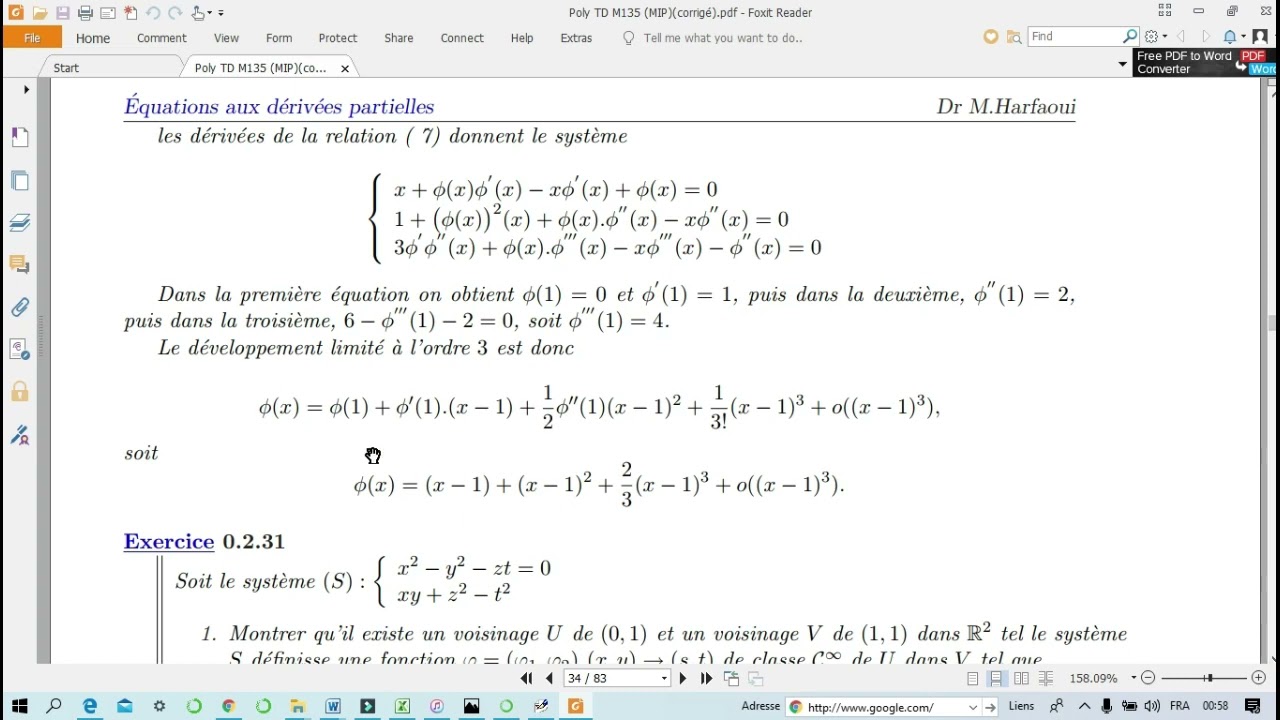Expand the navigation side panel arrow

pyautogui.click(x=27, y=89)
